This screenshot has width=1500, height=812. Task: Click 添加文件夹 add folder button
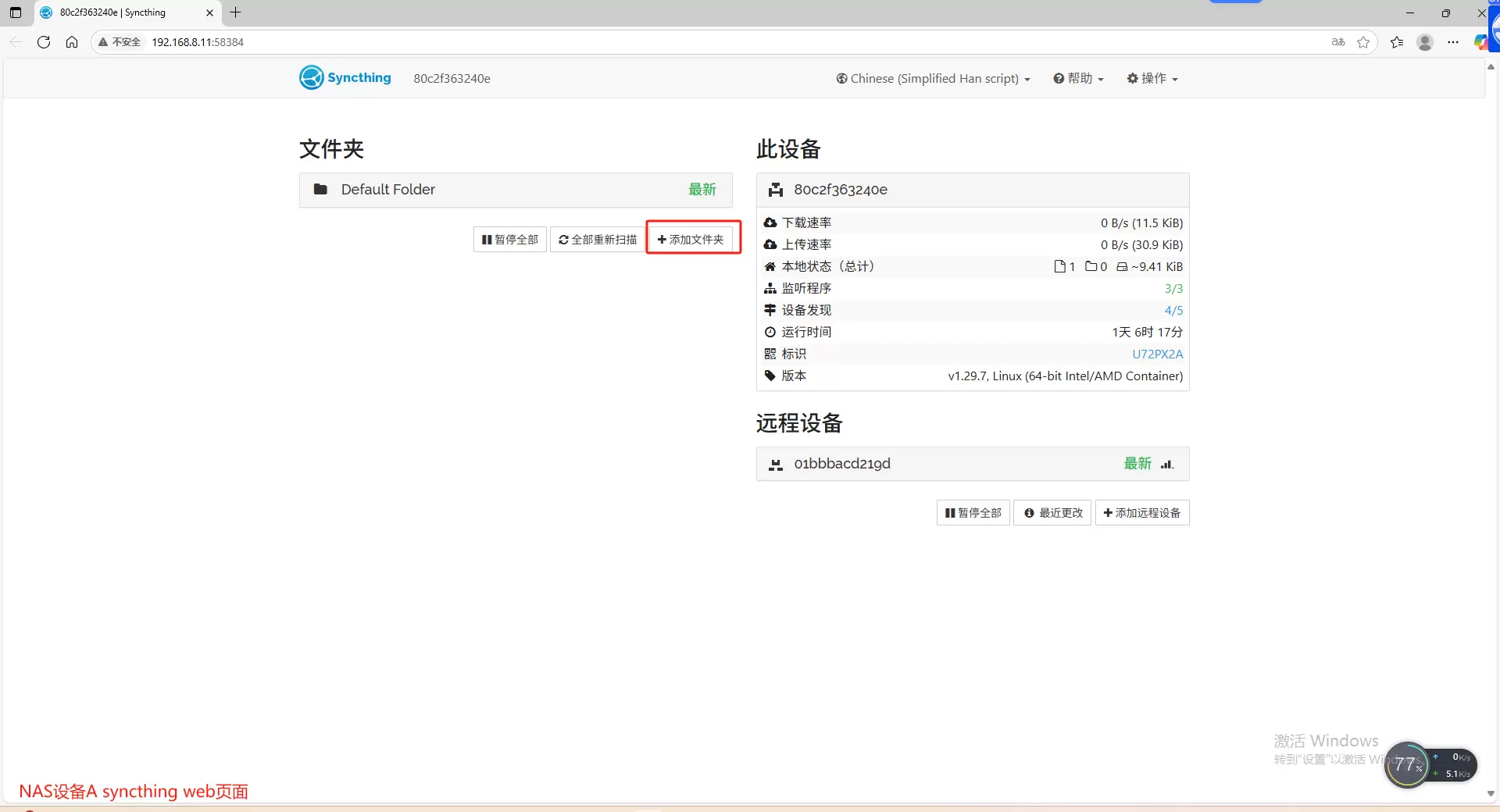coord(691,240)
